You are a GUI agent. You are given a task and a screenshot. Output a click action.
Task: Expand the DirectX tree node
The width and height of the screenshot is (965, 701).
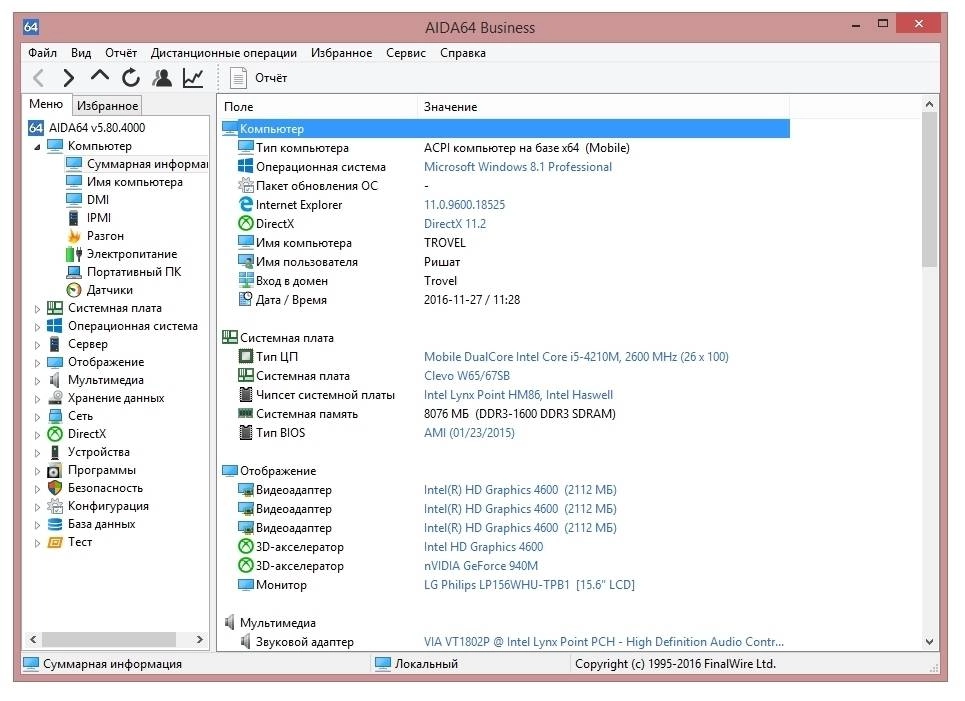coord(37,435)
